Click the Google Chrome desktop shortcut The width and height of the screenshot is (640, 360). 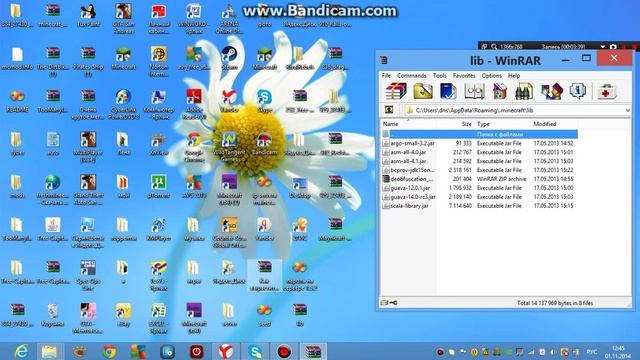click(194, 147)
